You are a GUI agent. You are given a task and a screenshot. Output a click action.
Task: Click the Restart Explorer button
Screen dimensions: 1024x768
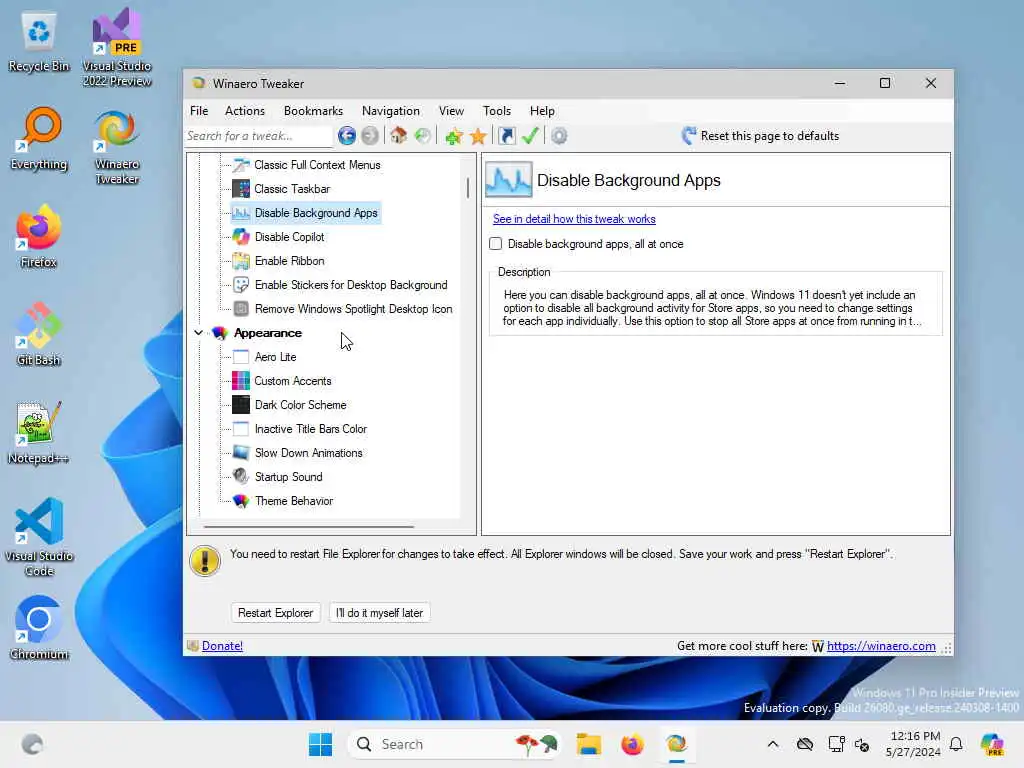(276, 613)
